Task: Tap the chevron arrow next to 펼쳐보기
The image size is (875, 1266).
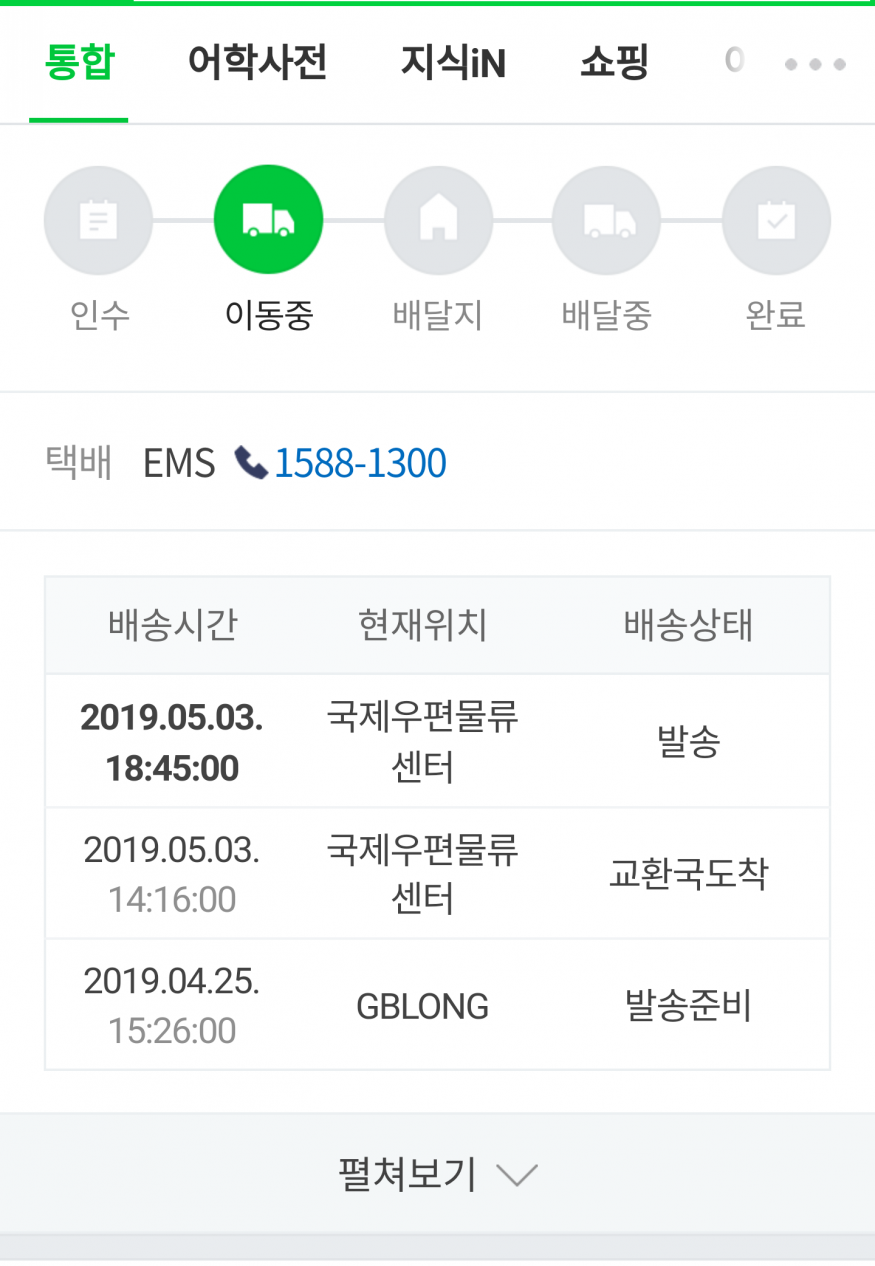Action: click(517, 1174)
